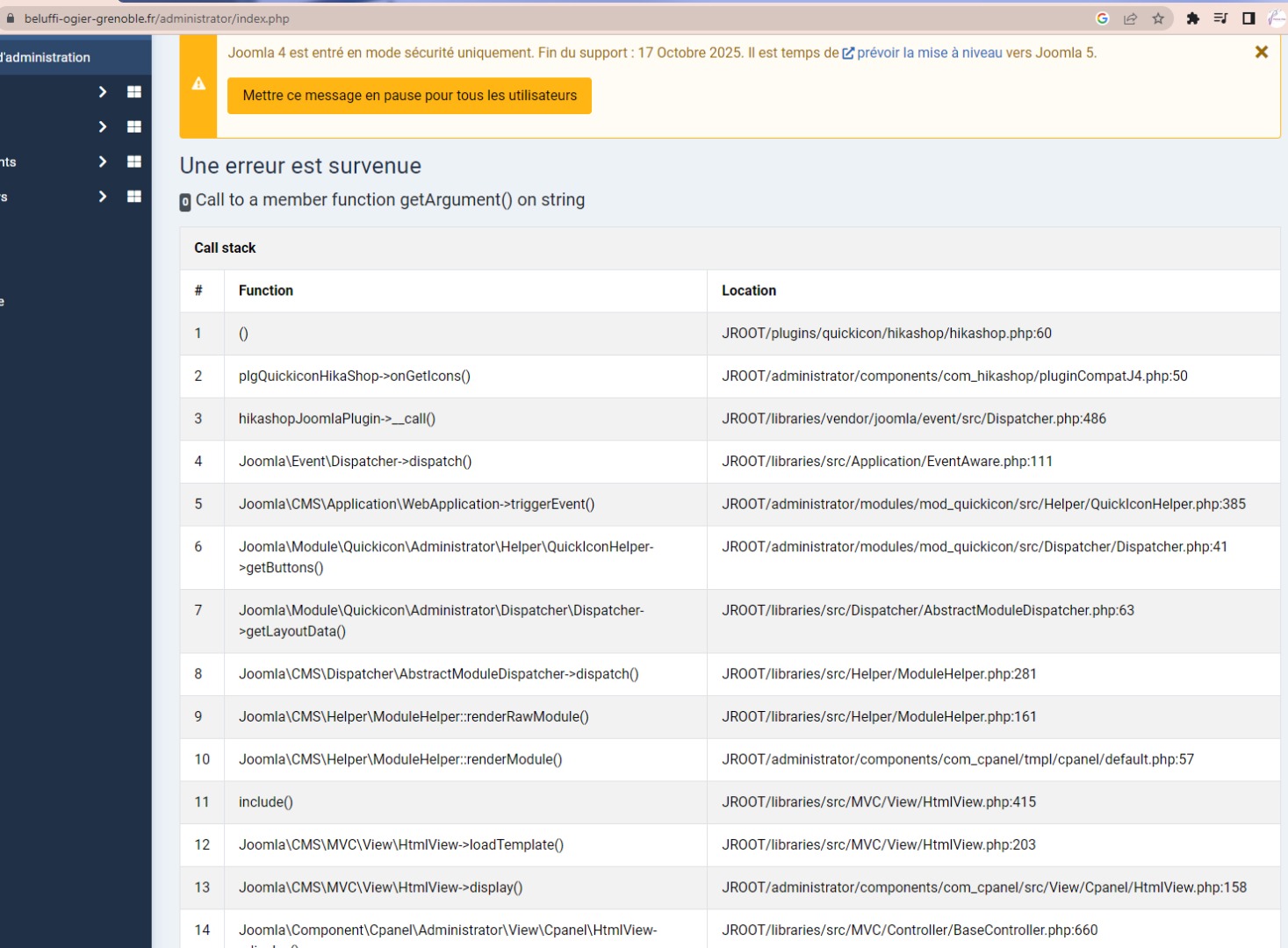Open the browser extensions puzzle icon

[1192, 18]
